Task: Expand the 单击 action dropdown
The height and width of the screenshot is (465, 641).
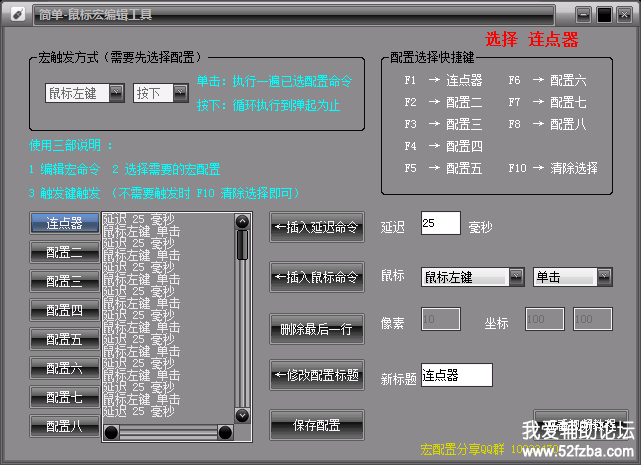Action: click(572, 277)
